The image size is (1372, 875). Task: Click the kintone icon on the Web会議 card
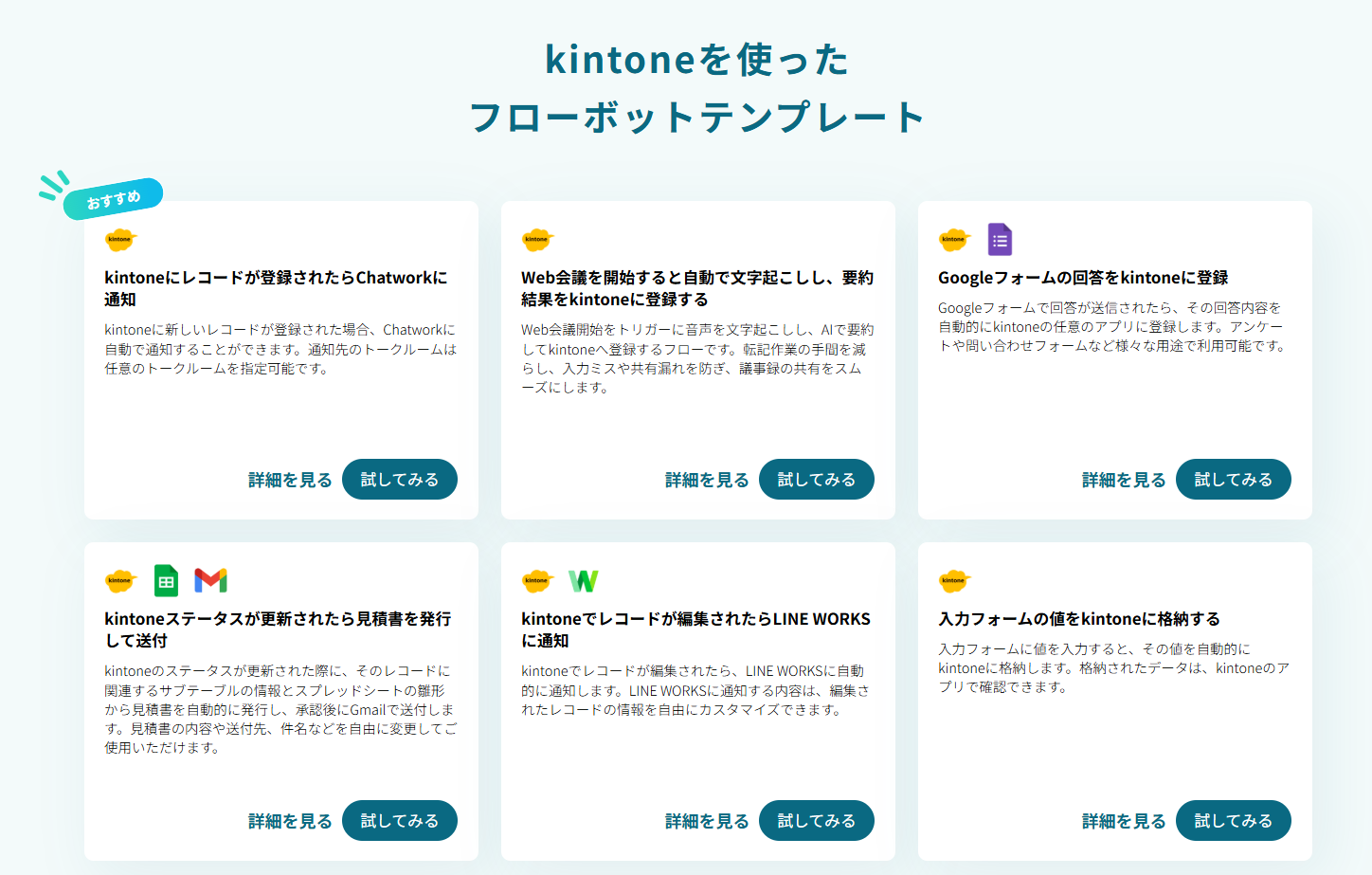point(537,239)
